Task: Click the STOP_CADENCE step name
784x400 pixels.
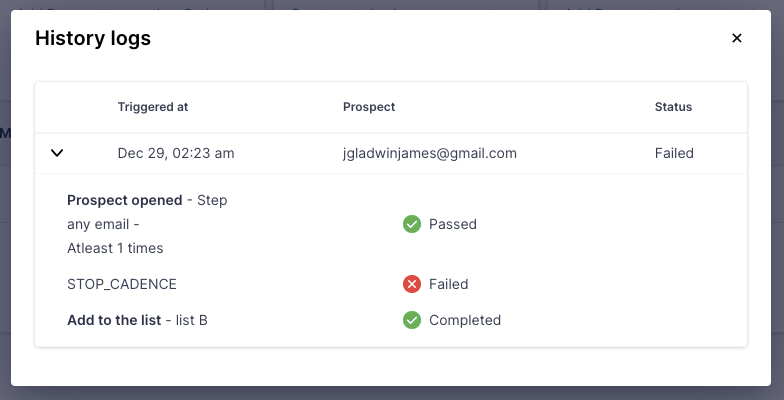Action: tap(122, 284)
